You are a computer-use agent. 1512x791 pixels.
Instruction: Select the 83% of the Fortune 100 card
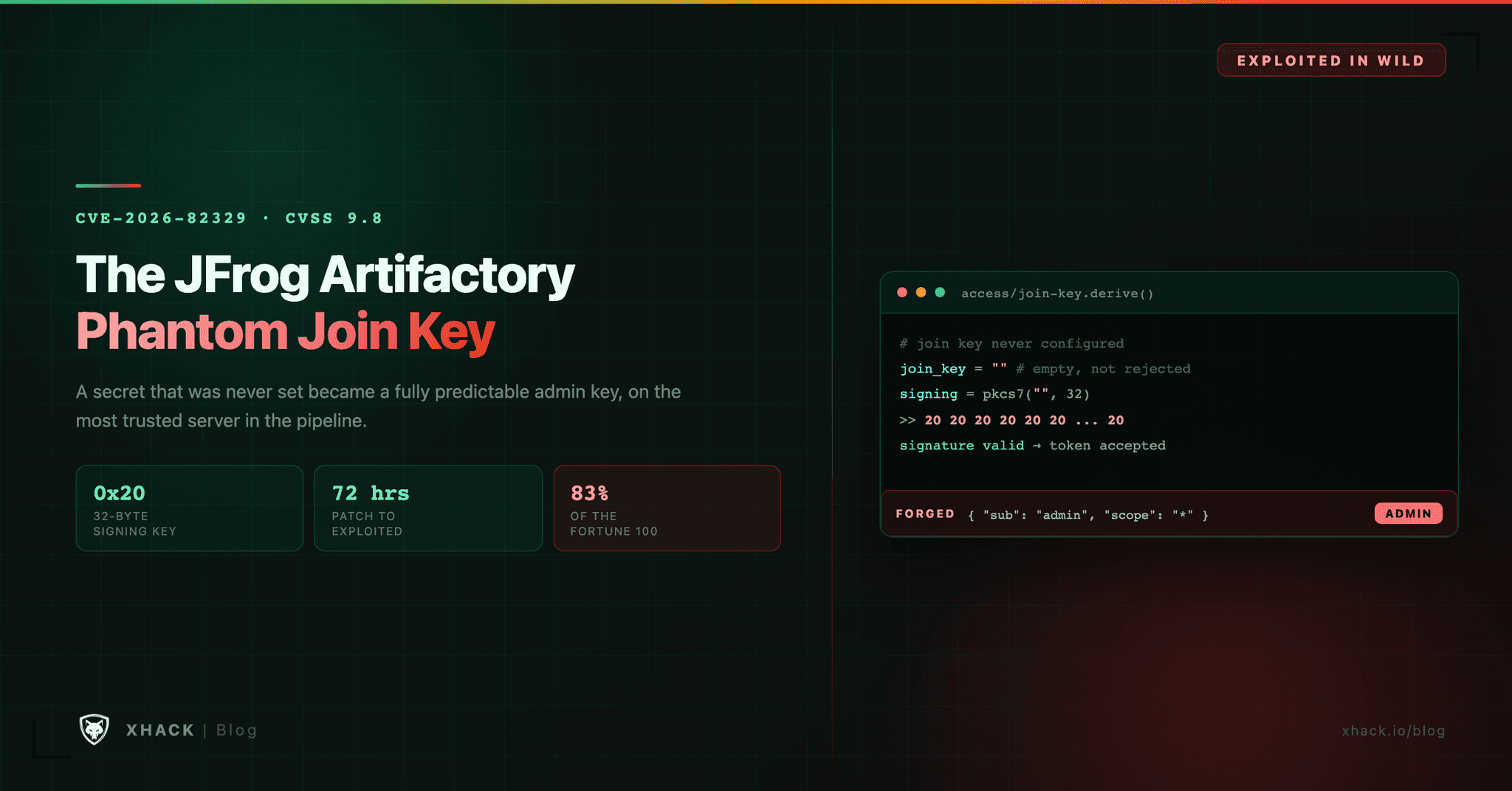click(667, 508)
